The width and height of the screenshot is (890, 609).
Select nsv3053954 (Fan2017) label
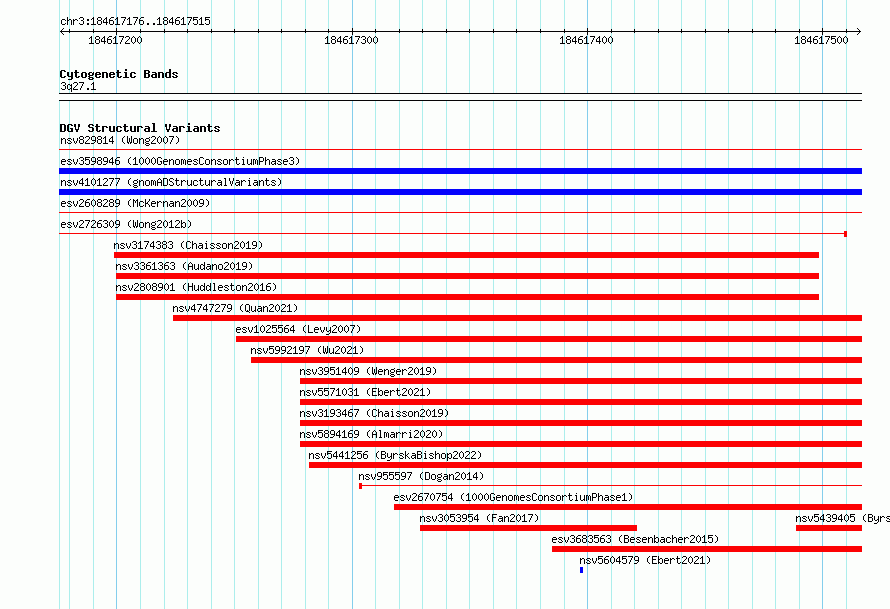click(479, 518)
